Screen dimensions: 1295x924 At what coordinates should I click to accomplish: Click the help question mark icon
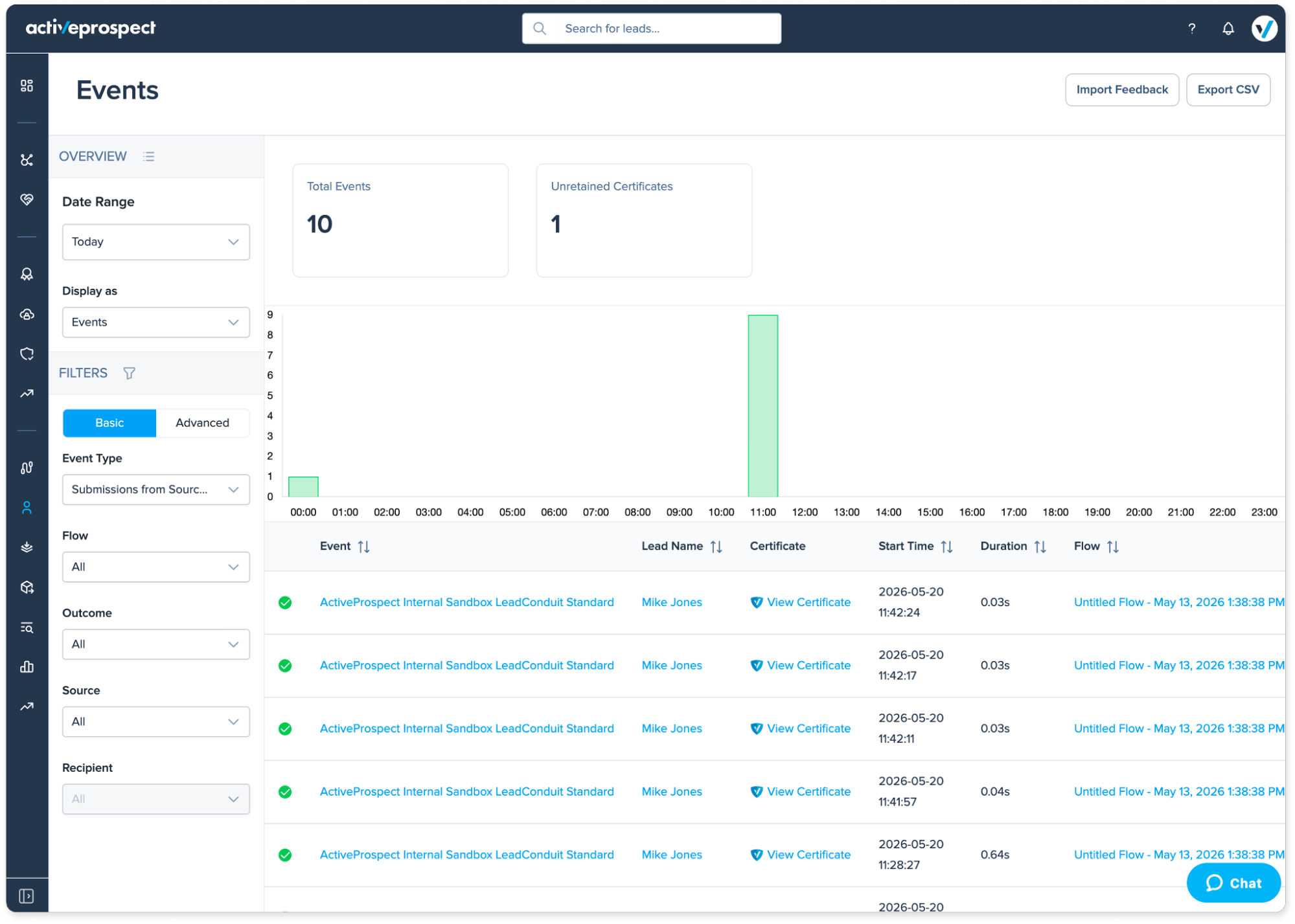pos(1191,28)
